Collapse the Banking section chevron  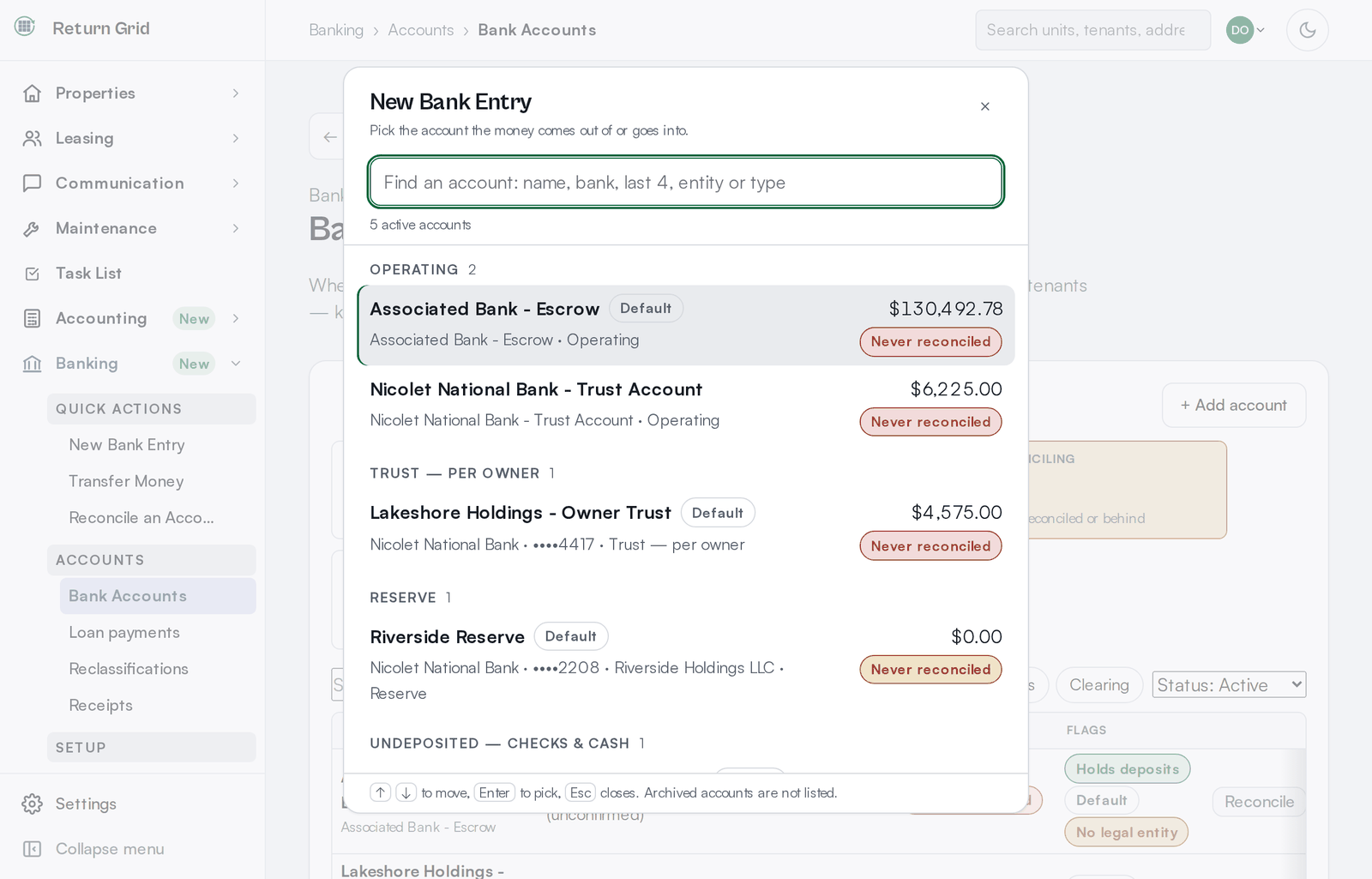(x=236, y=364)
